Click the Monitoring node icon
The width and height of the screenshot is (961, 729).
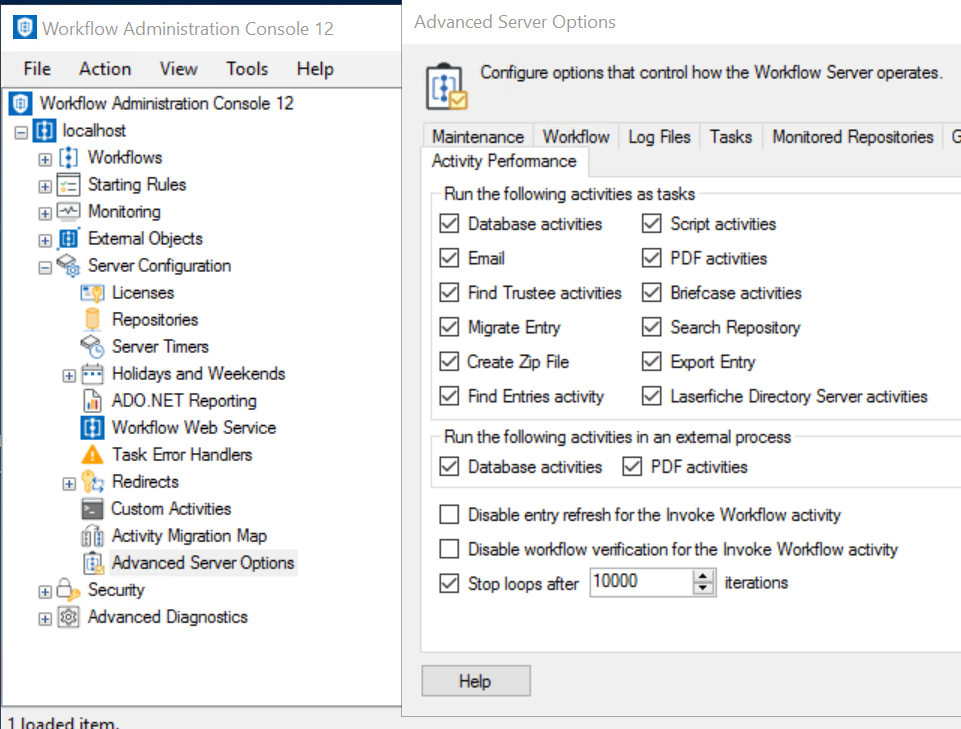click(69, 212)
